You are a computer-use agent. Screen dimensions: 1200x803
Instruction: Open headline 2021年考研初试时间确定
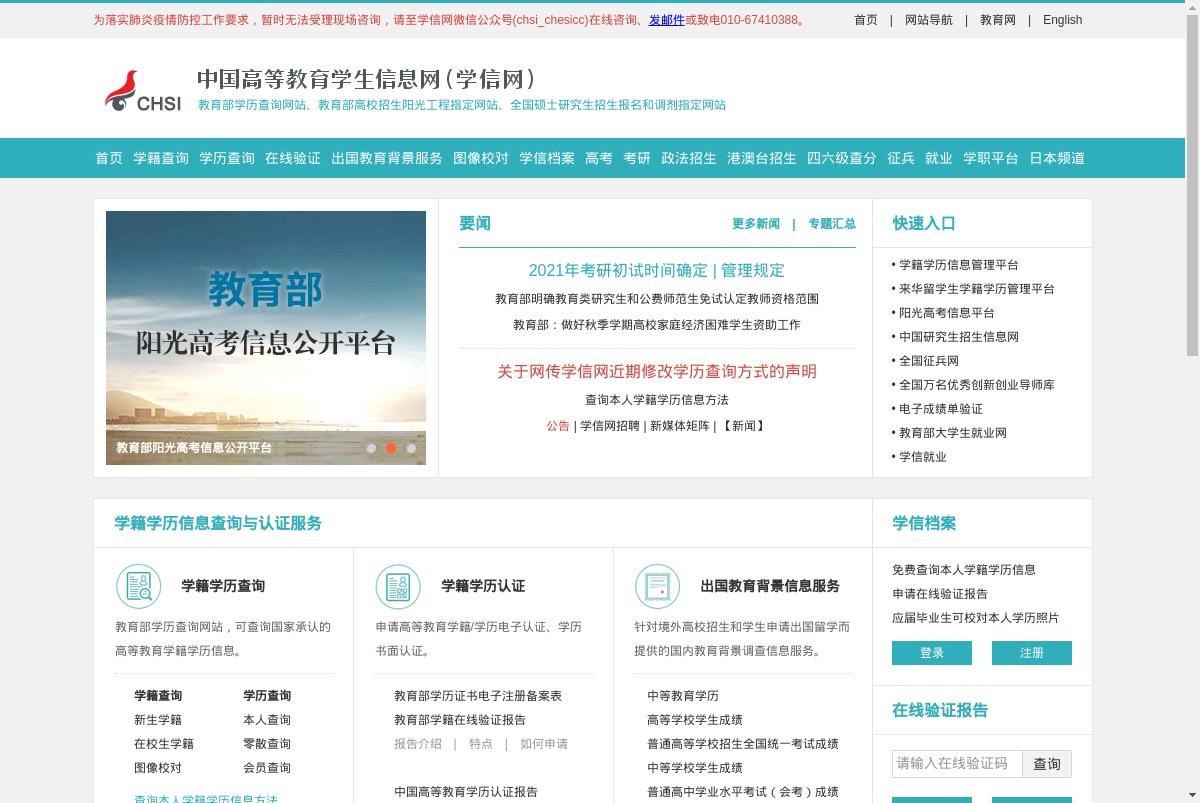(x=618, y=270)
